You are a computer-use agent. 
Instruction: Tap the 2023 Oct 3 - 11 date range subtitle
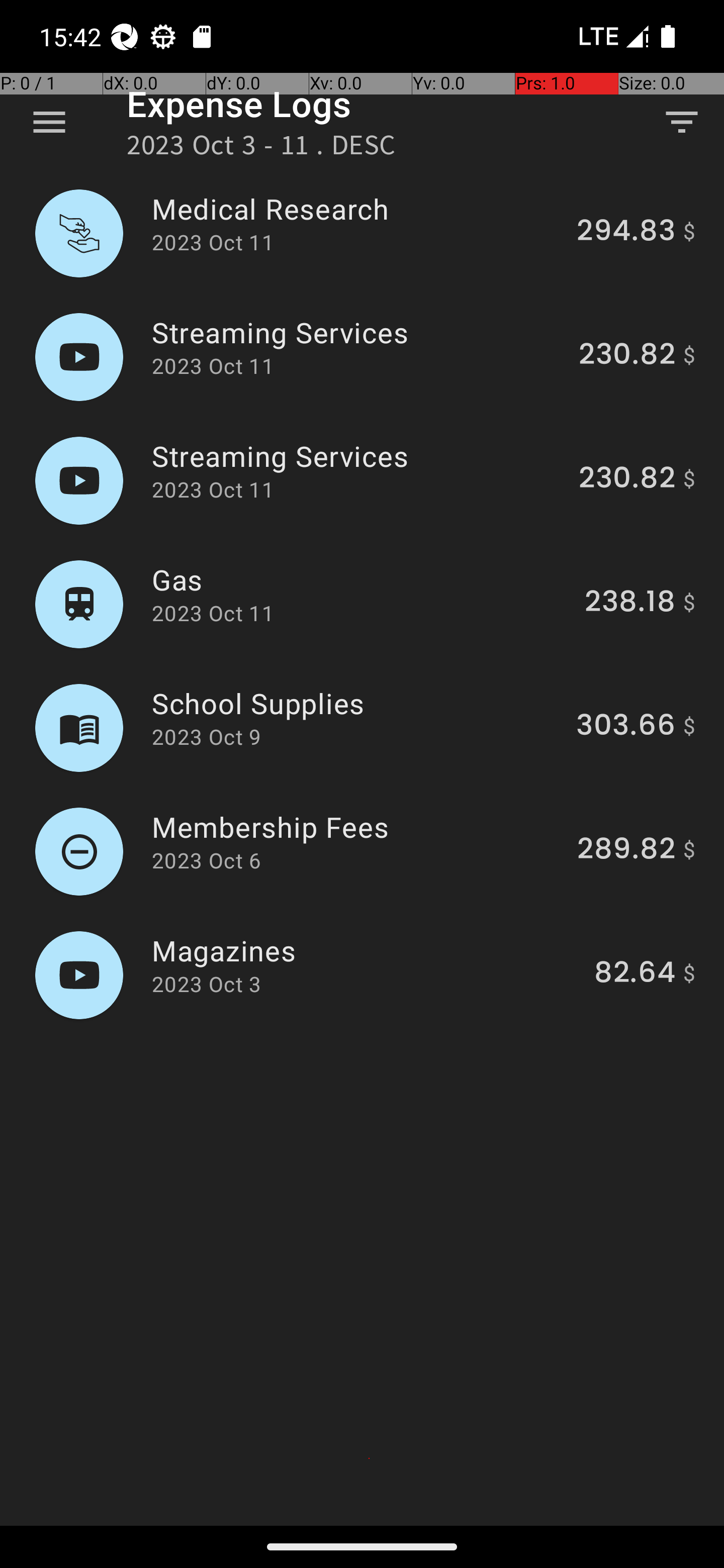point(260,145)
